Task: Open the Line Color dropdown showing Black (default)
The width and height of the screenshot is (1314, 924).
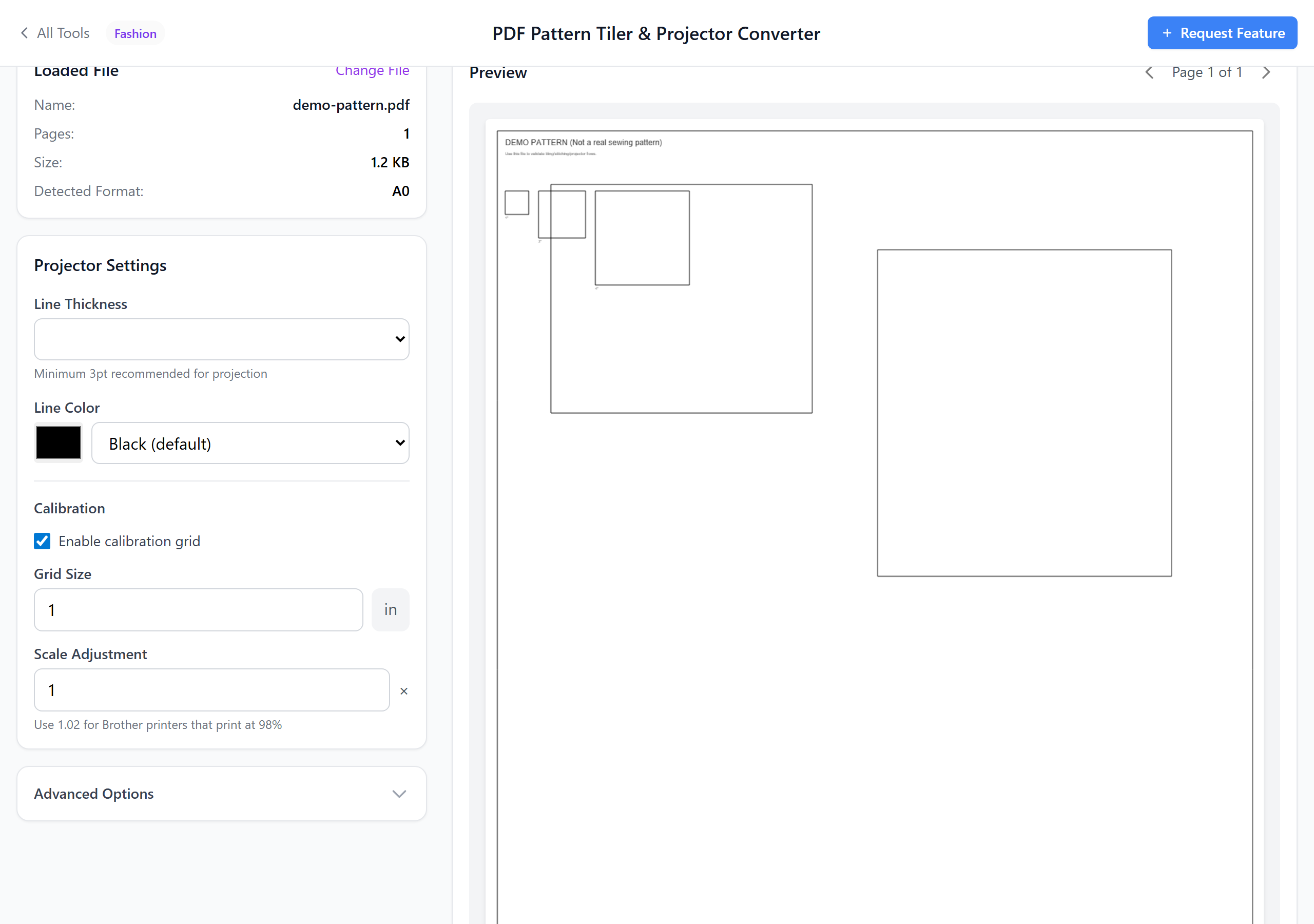Action: tap(250, 442)
